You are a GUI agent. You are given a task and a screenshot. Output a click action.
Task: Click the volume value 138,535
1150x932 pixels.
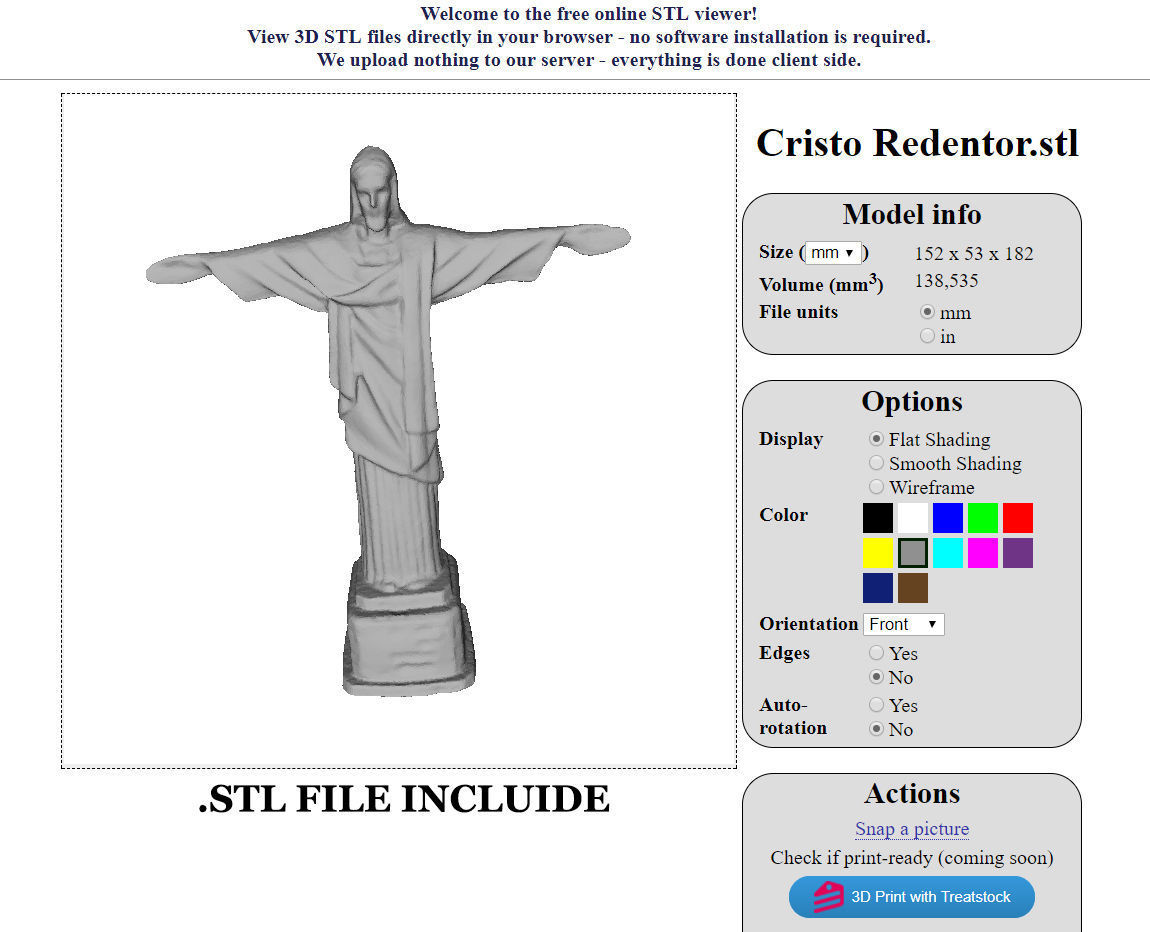pyautogui.click(x=947, y=281)
